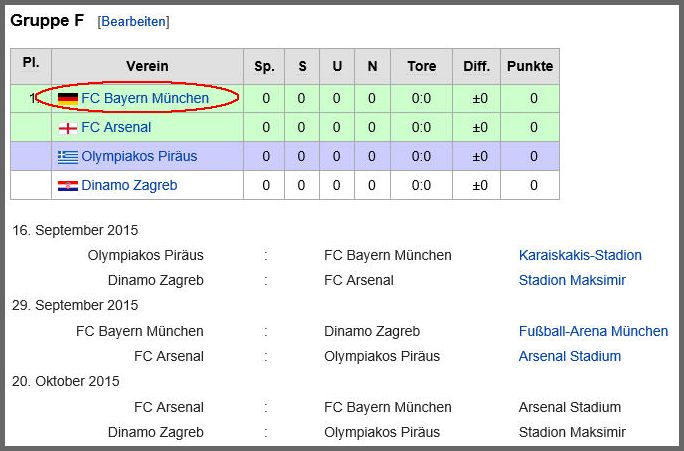Click the 16. September 2015 date text
The height and width of the screenshot is (451, 684).
click(75, 230)
